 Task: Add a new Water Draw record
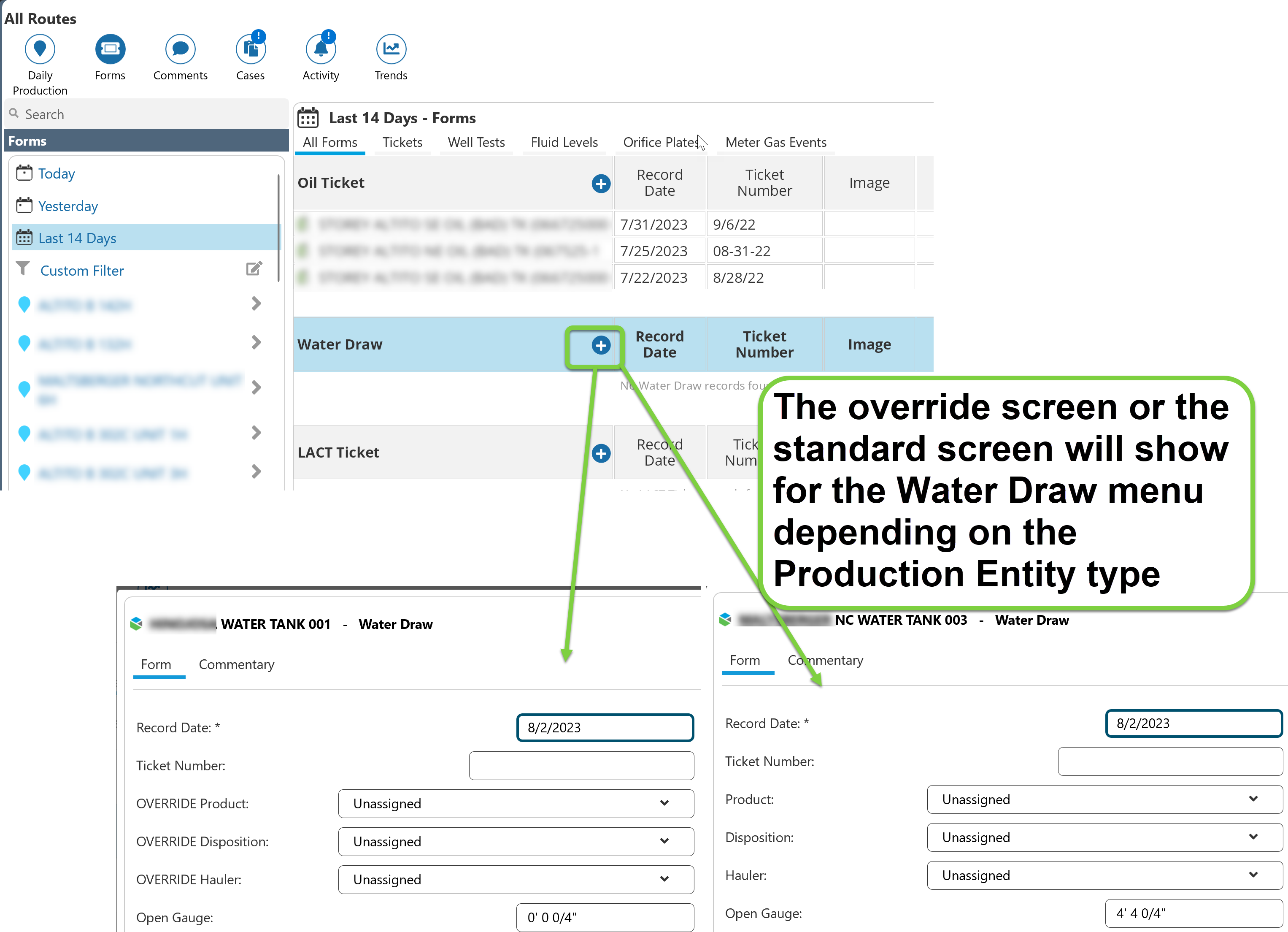[x=601, y=345]
